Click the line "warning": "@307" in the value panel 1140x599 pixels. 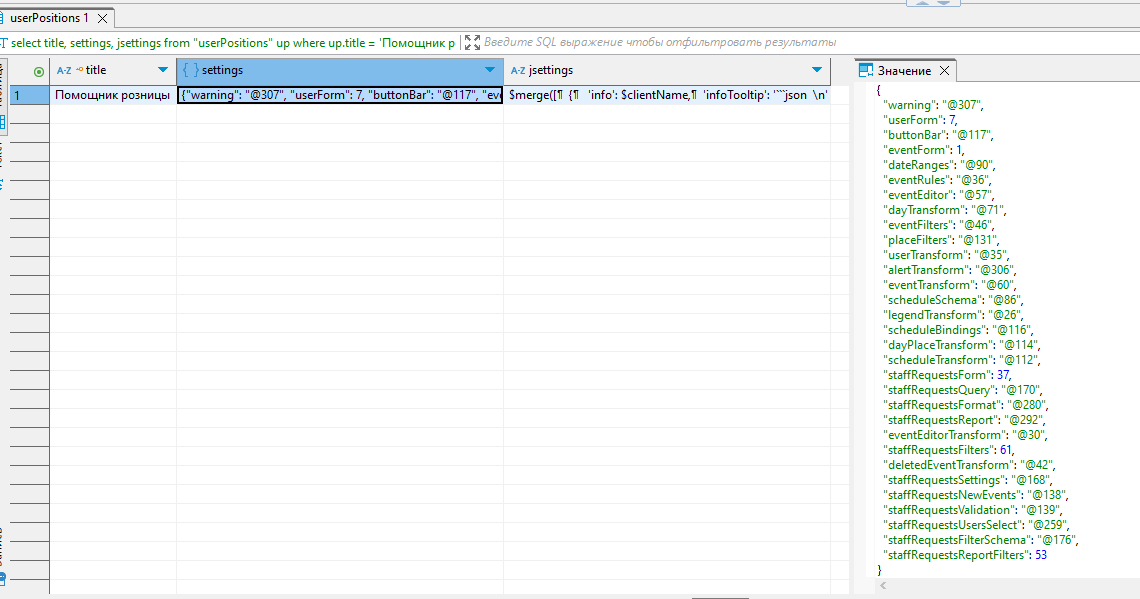[933, 105]
